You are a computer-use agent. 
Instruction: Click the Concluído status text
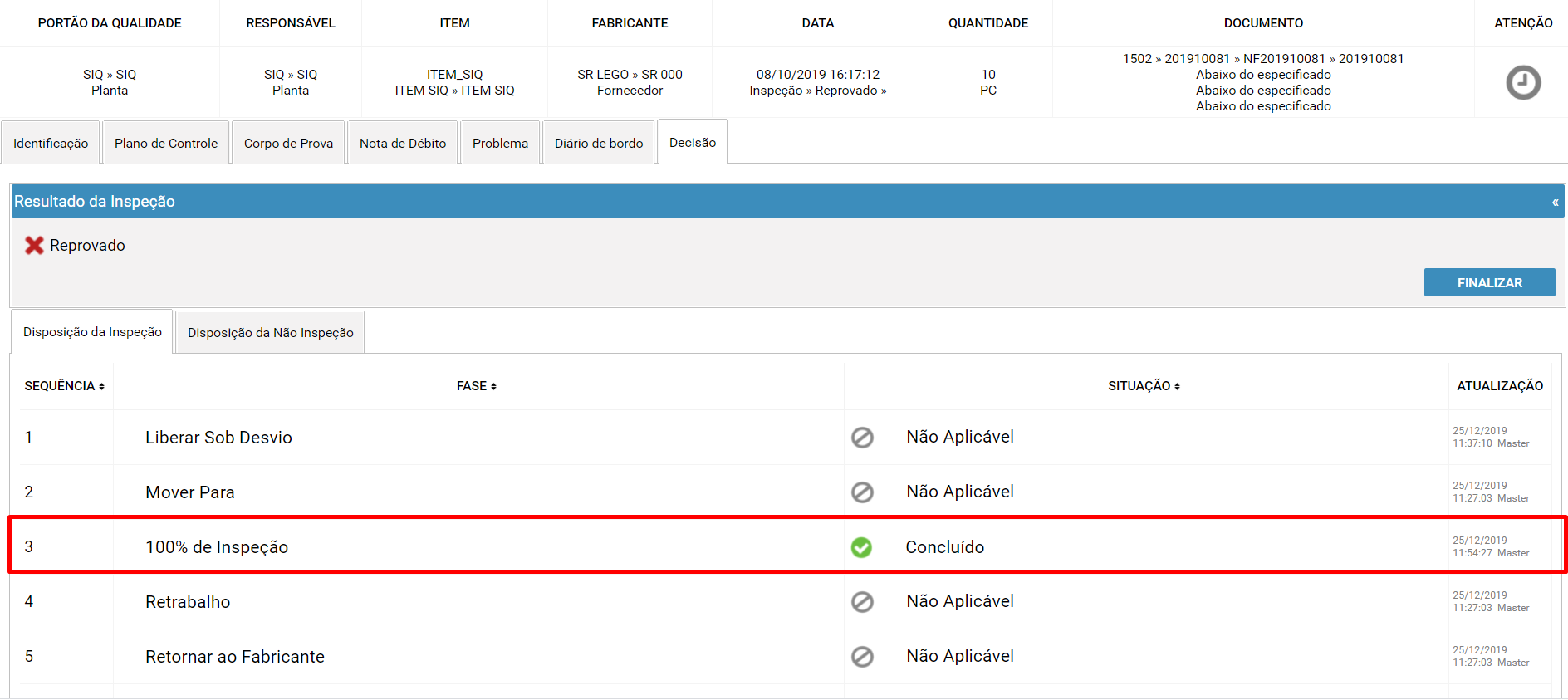(945, 547)
